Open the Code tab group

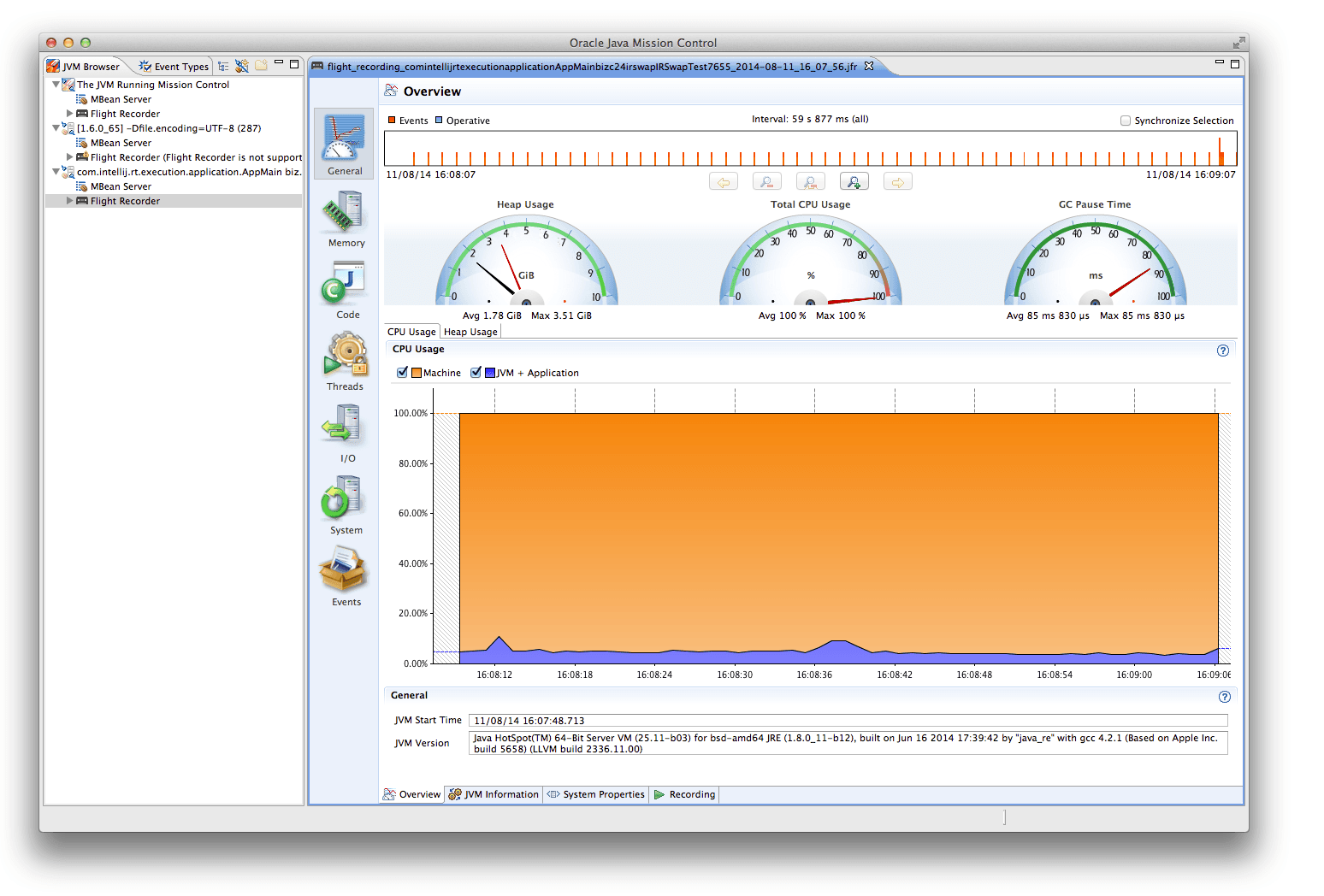tap(344, 289)
